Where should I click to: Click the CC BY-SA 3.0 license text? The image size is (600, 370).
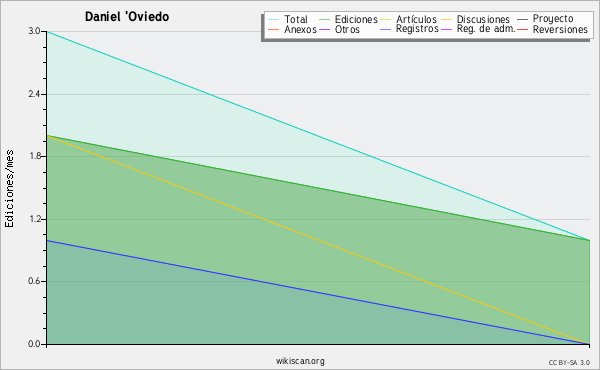(x=569, y=362)
